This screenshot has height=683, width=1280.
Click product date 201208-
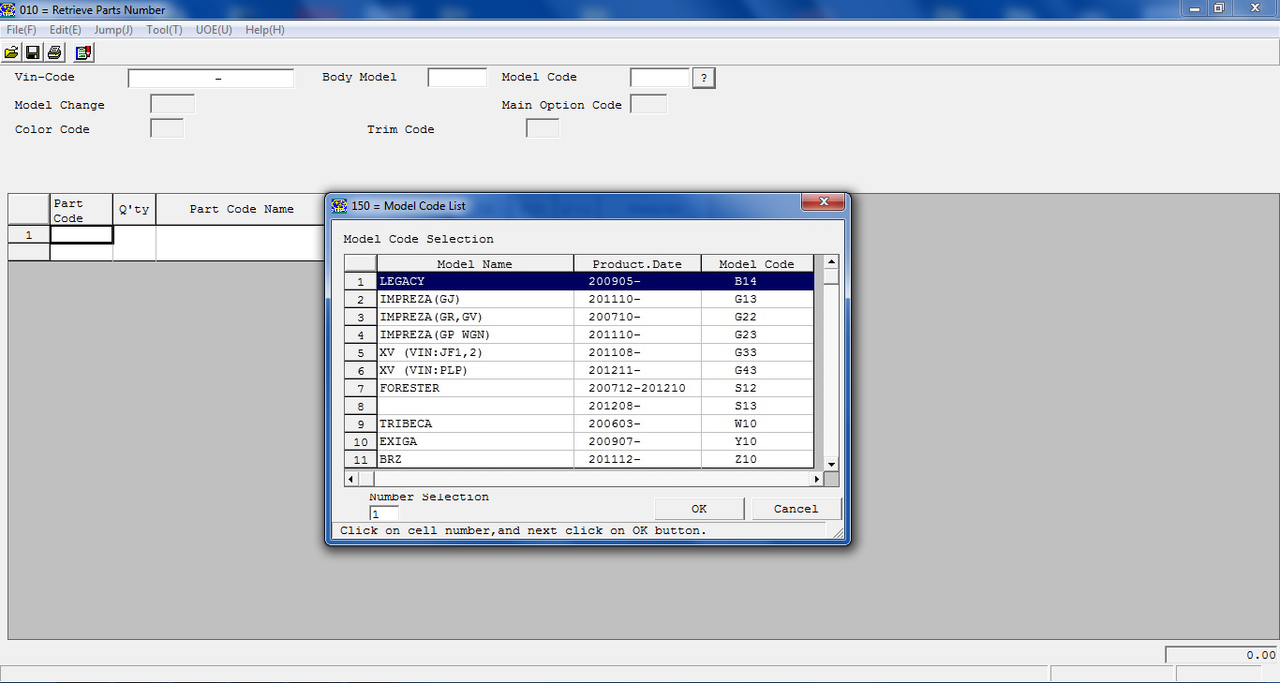point(614,406)
